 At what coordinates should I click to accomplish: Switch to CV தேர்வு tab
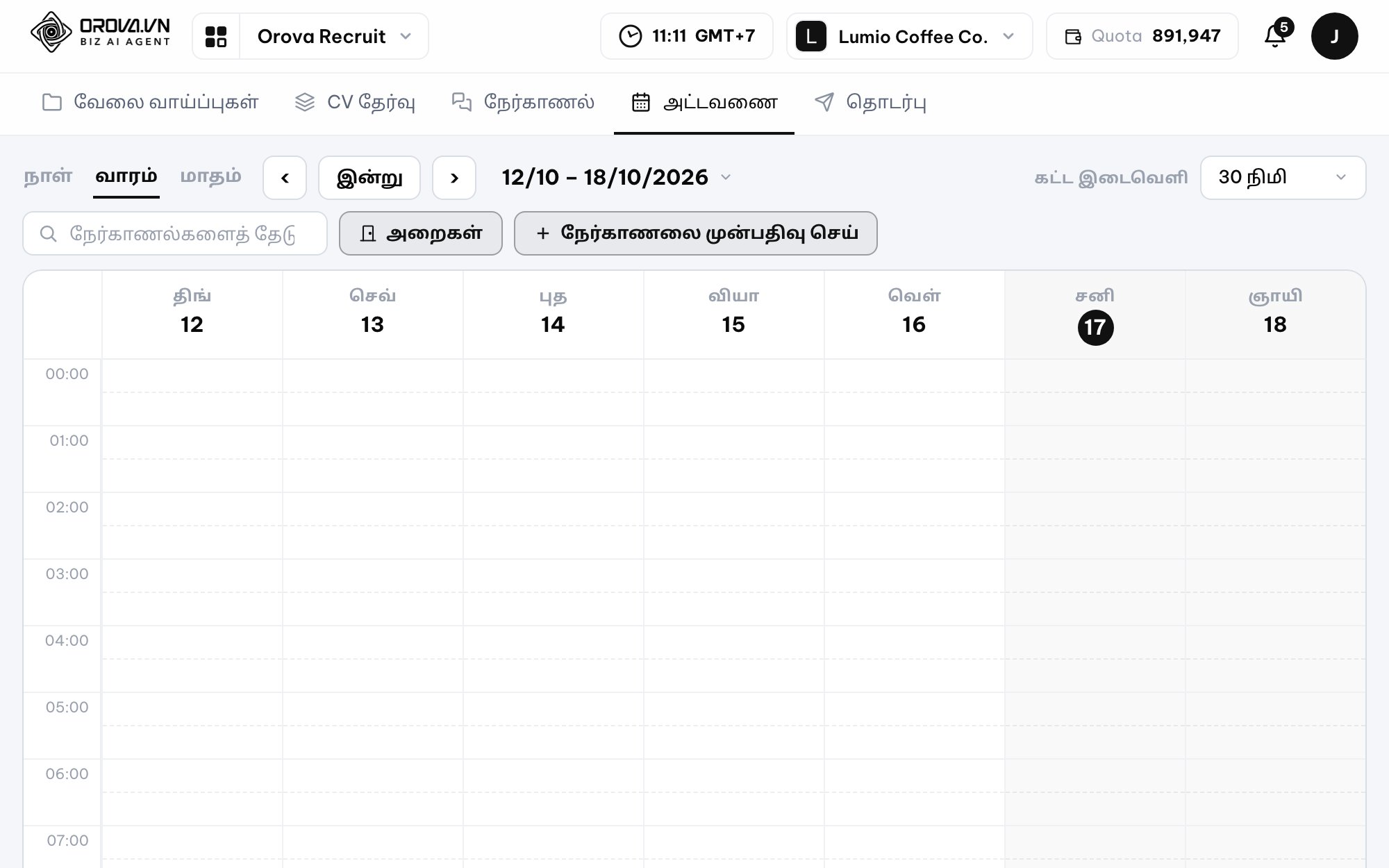(355, 103)
